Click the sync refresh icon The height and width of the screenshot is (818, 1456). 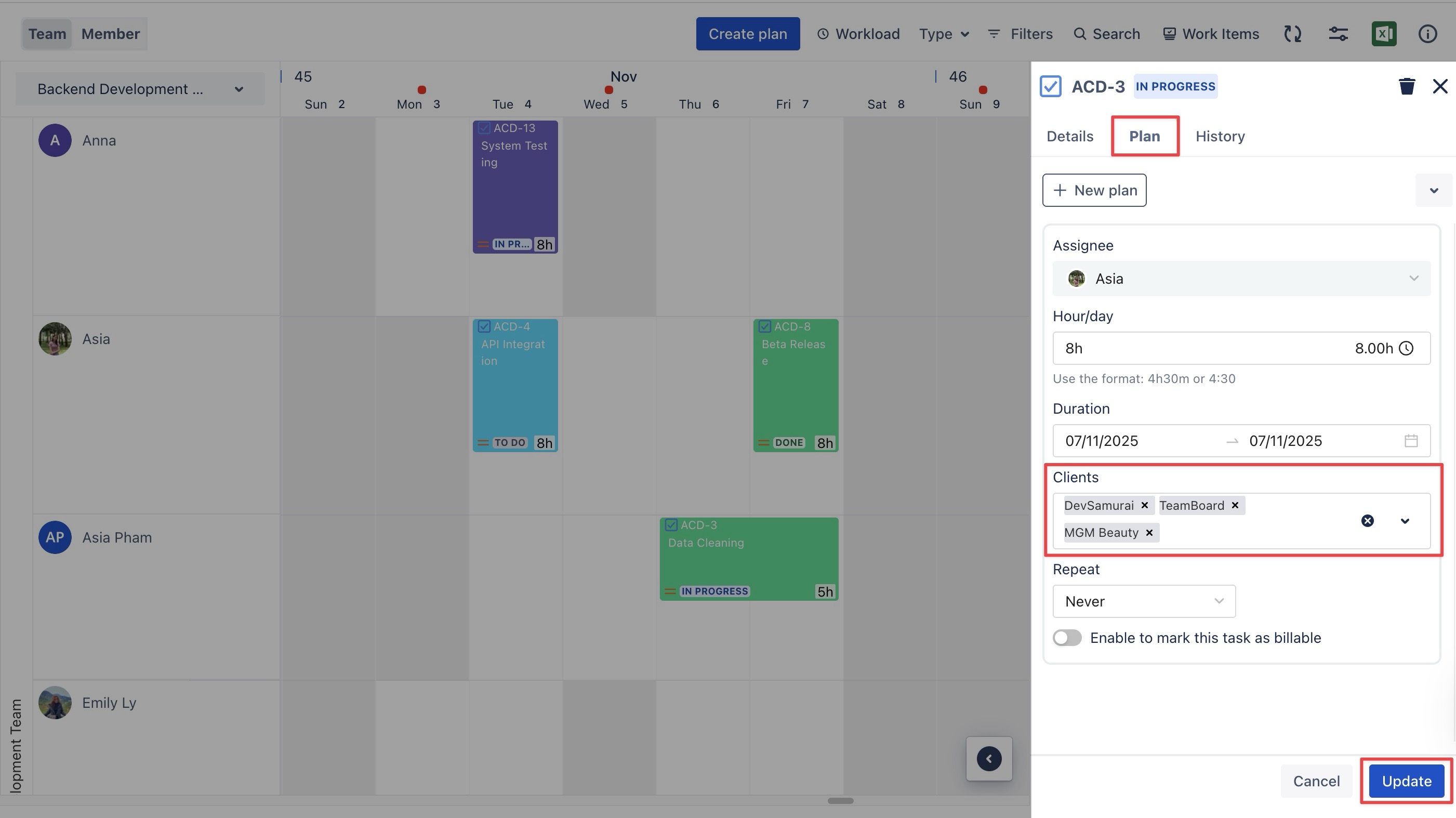click(1292, 34)
